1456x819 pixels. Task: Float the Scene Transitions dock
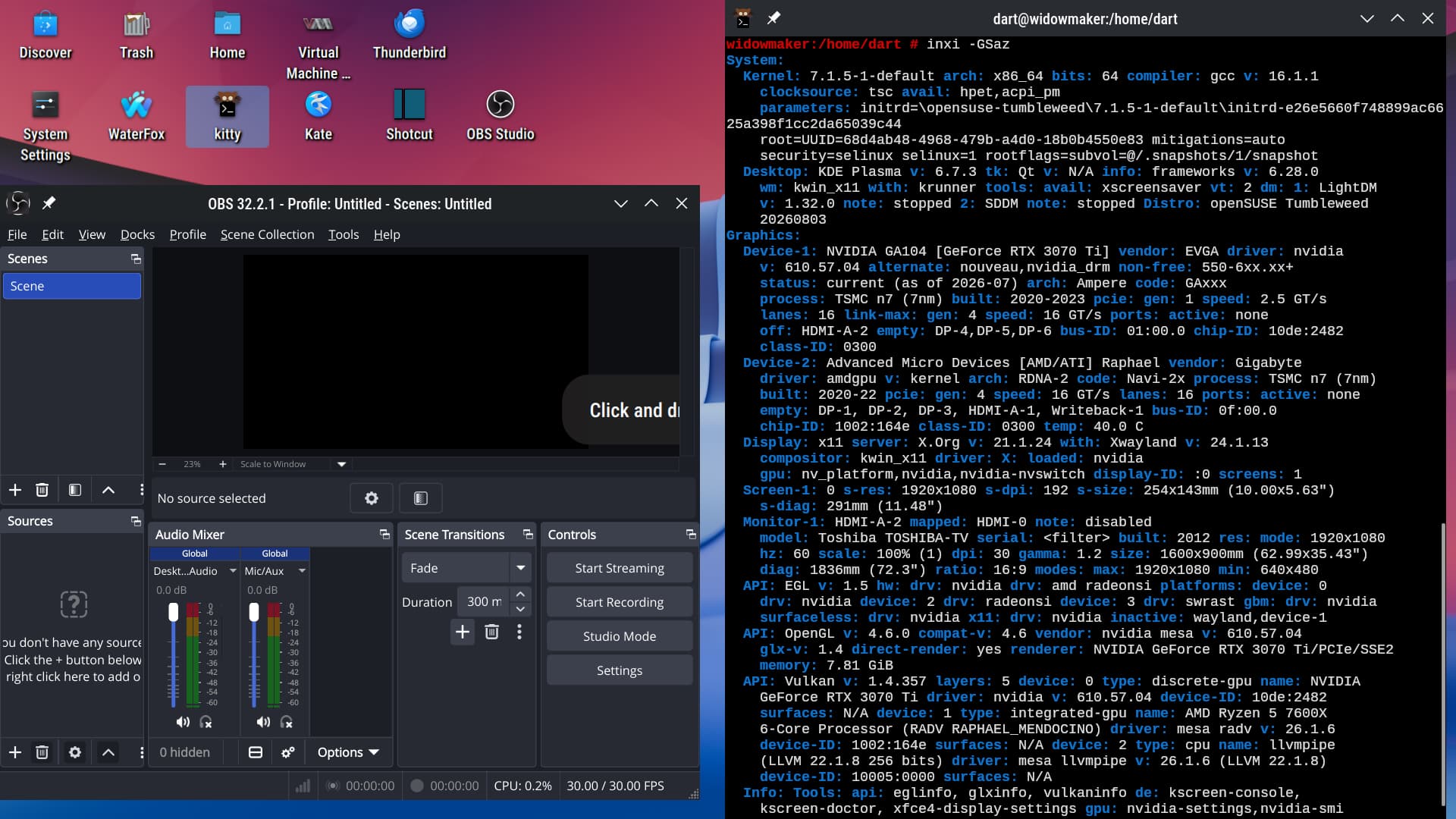pos(528,535)
